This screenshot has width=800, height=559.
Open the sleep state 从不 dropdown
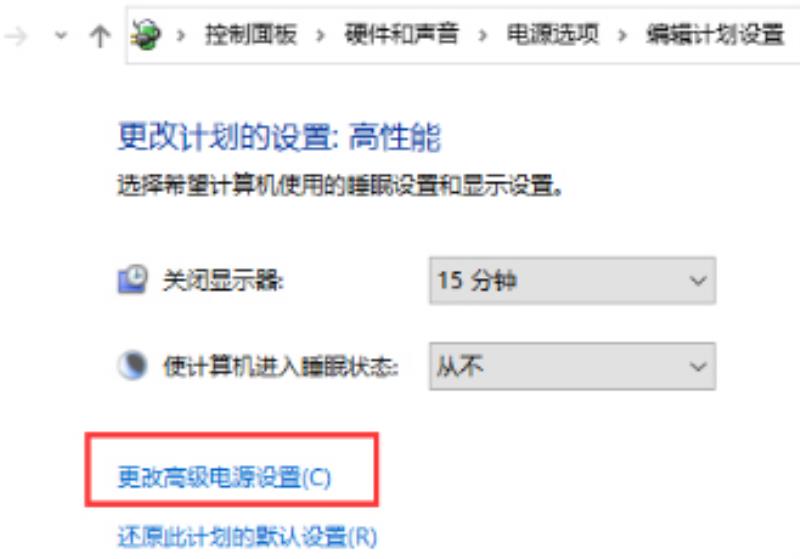click(x=572, y=366)
